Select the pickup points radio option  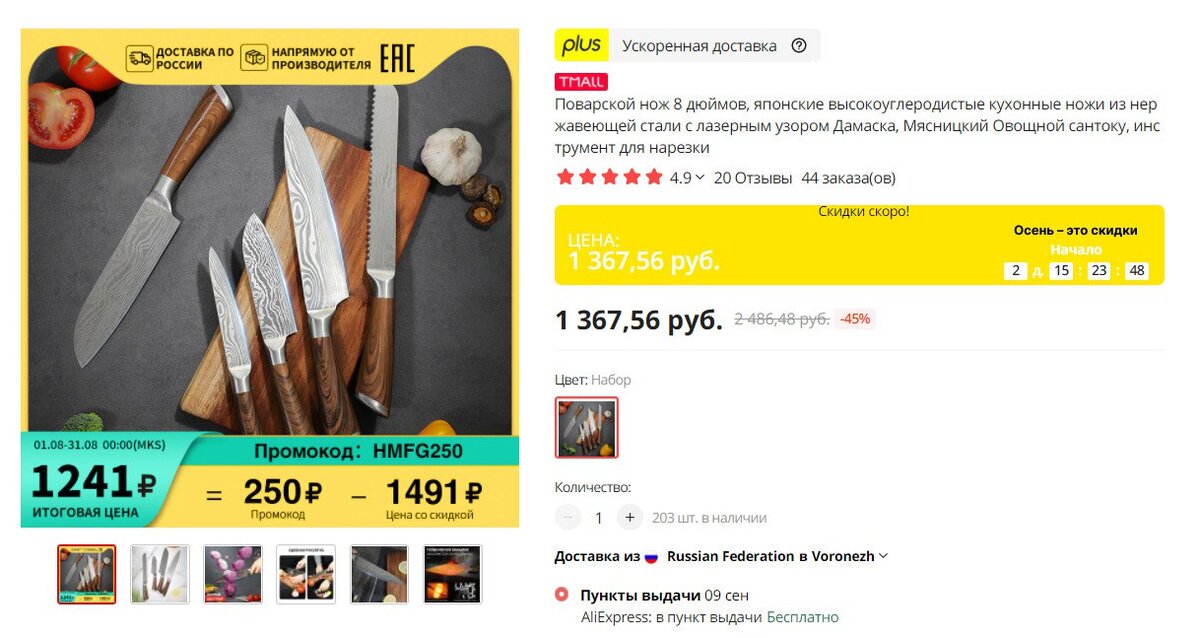click(x=562, y=595)
